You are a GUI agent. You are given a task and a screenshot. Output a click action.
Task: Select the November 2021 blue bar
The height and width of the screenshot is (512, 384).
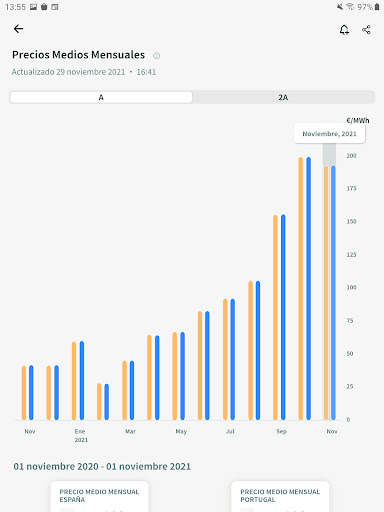point(333,293)
